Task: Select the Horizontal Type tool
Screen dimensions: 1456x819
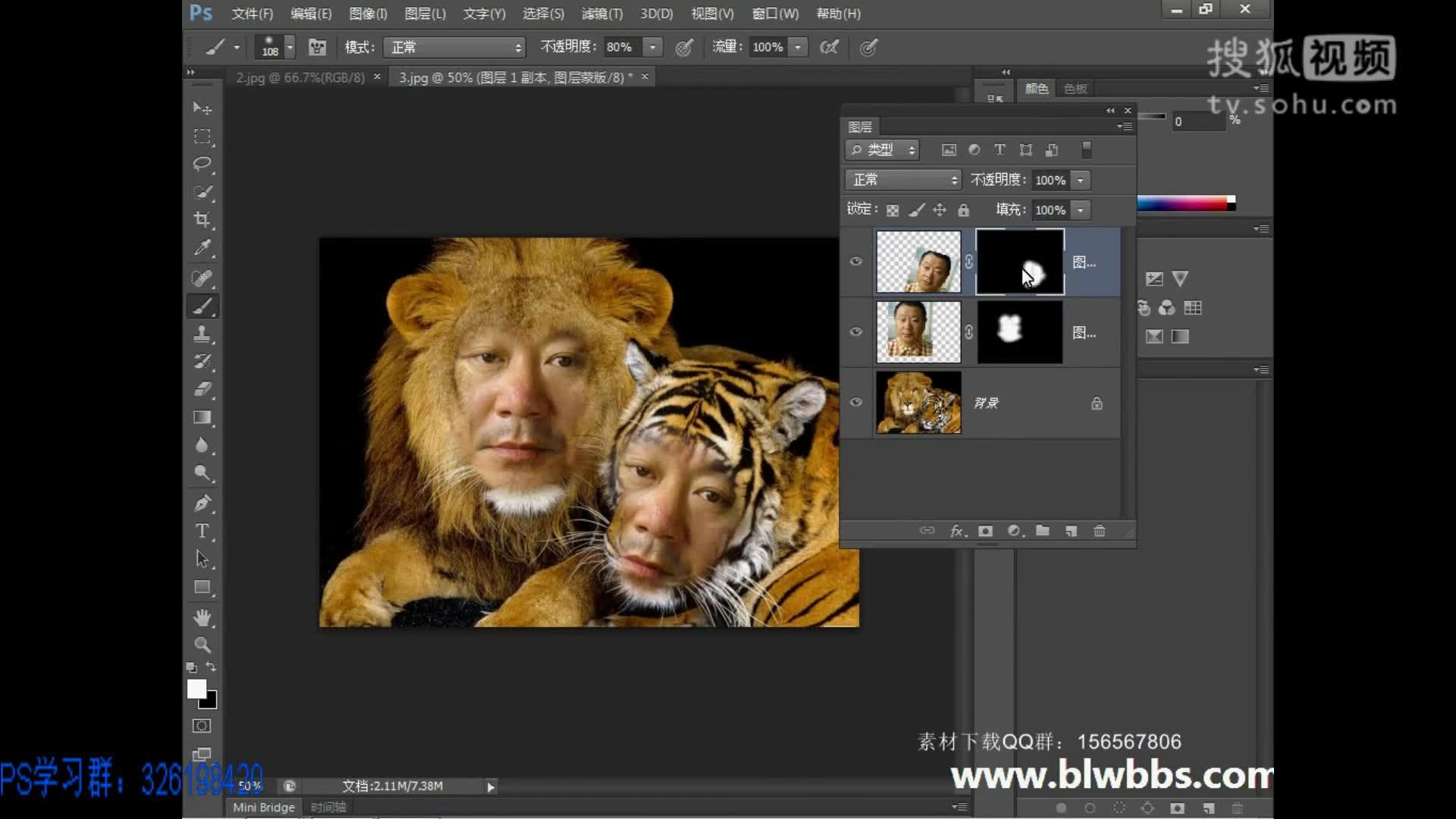Action: (202, 531)
